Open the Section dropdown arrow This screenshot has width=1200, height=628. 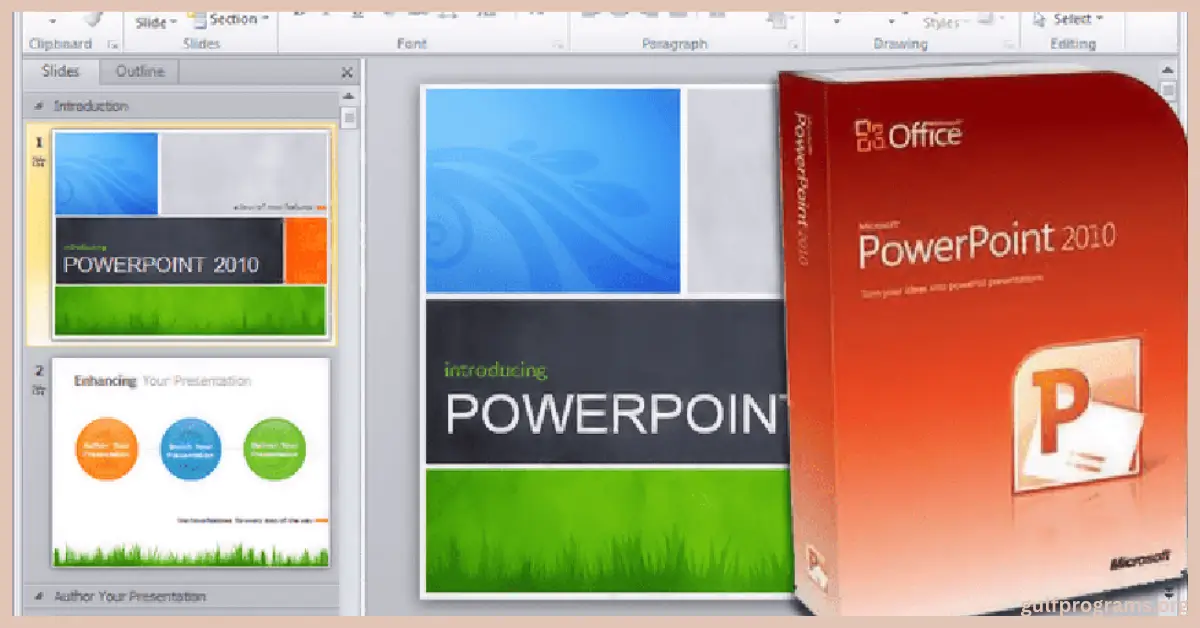pos(266,20)
